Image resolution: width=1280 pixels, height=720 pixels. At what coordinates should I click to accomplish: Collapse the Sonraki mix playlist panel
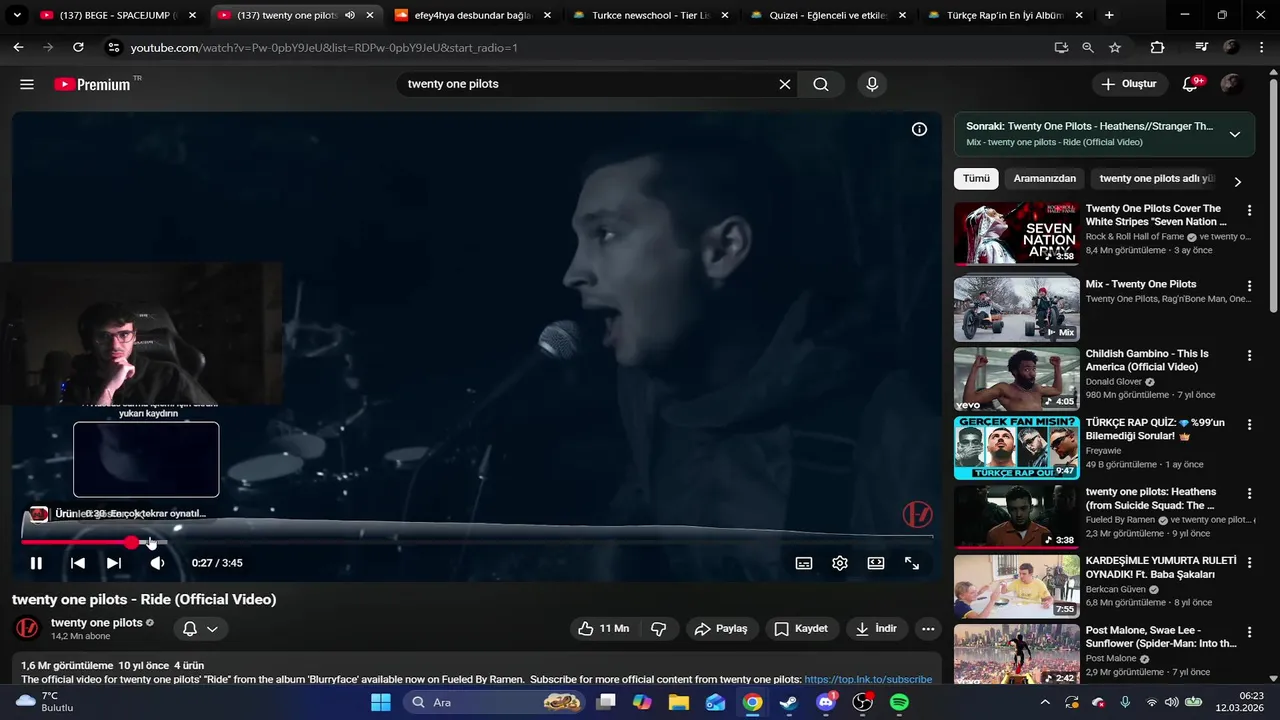[x=1235, y=134]
